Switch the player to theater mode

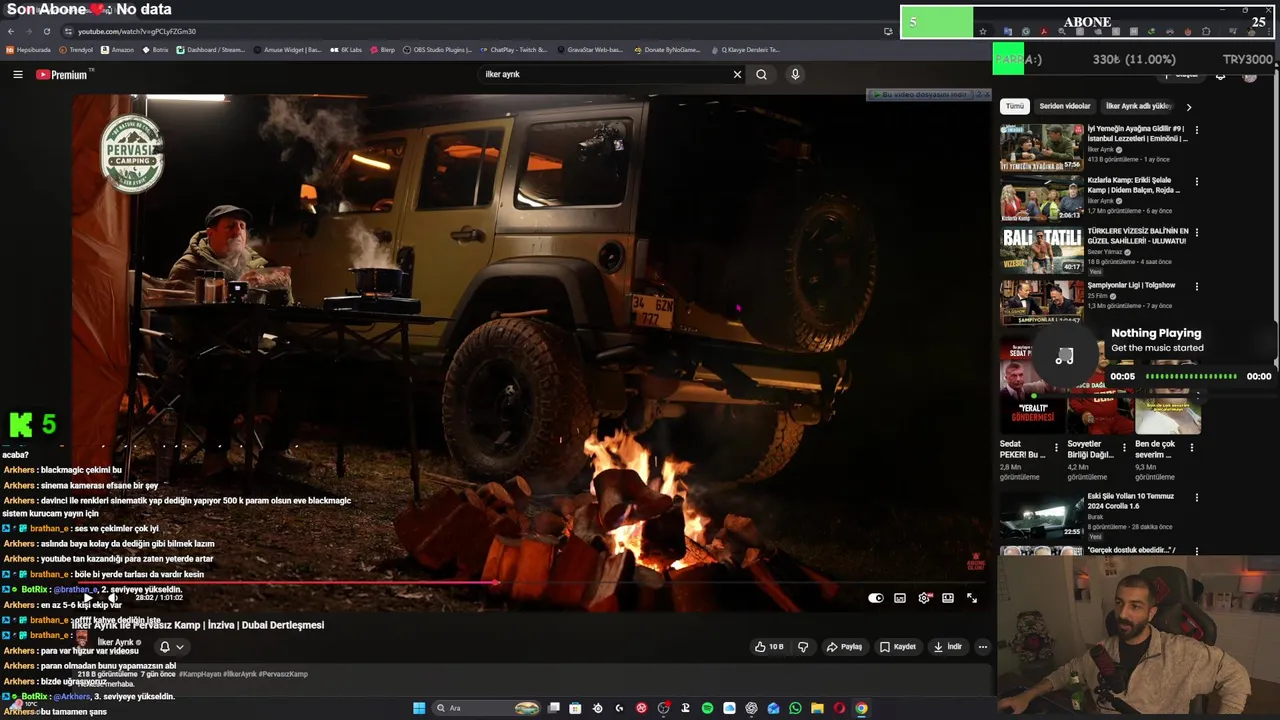click(948, 598)
